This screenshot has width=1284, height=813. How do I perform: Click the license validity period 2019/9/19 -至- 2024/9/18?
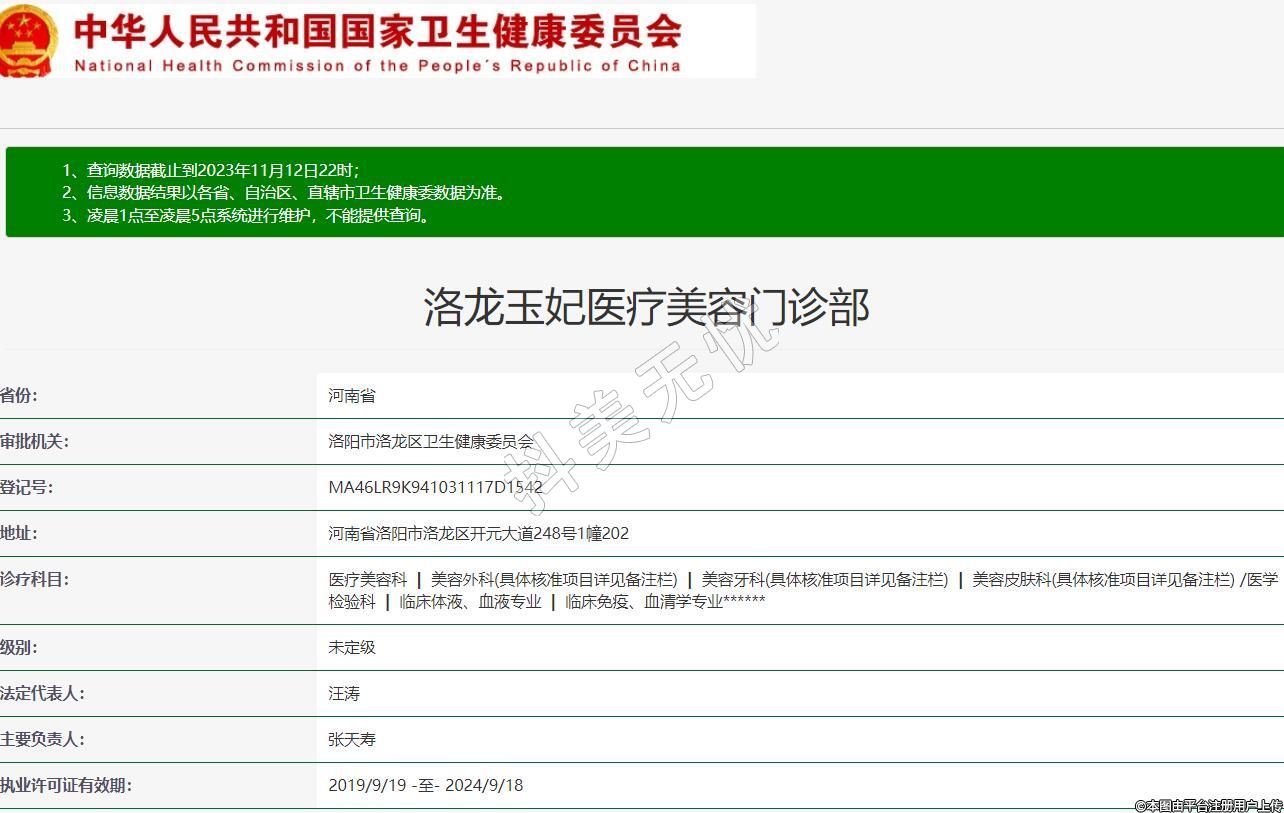pos(425,786)
